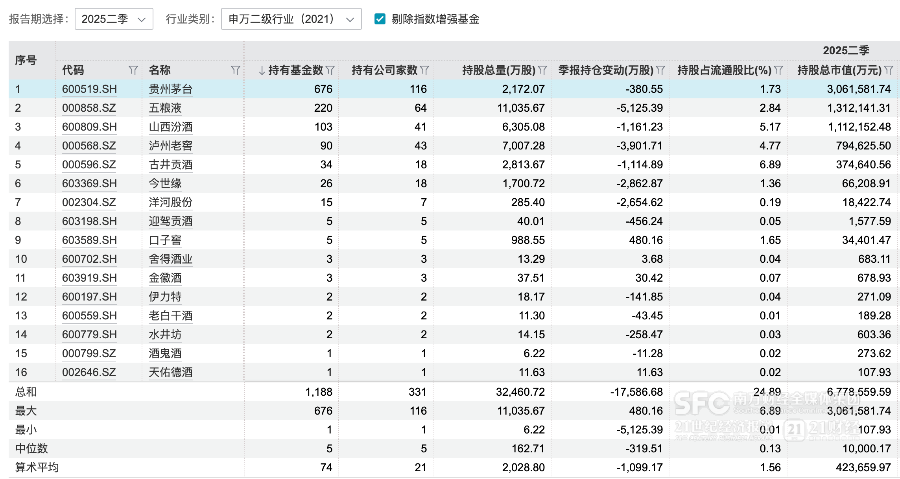Select stock name 金徽酒
Image resolution: width=900 pixels, height=479 pixels.
tap(165, 278)
